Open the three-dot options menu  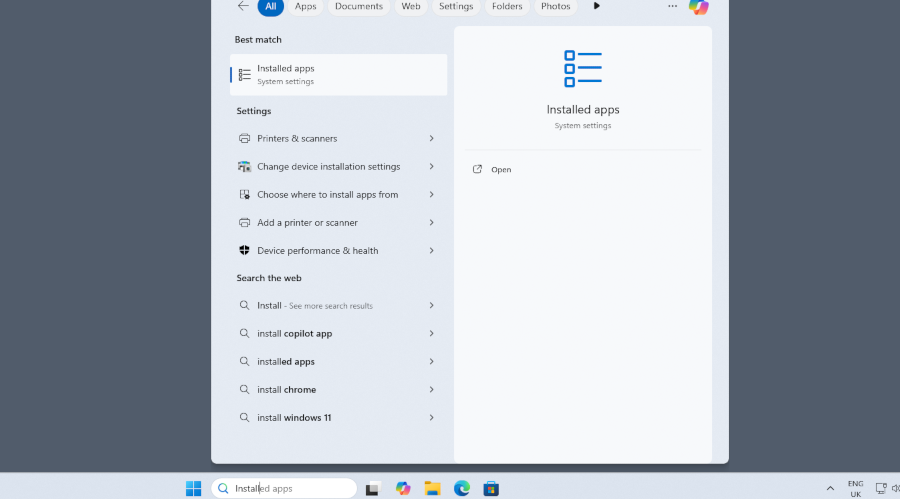pos(672,6)
